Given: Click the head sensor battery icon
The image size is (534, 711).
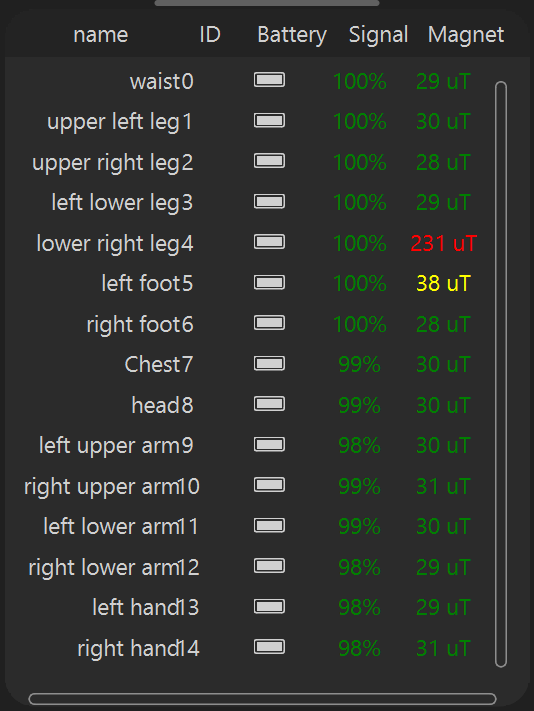Looking at the screenshot, I should coord(269,404).
